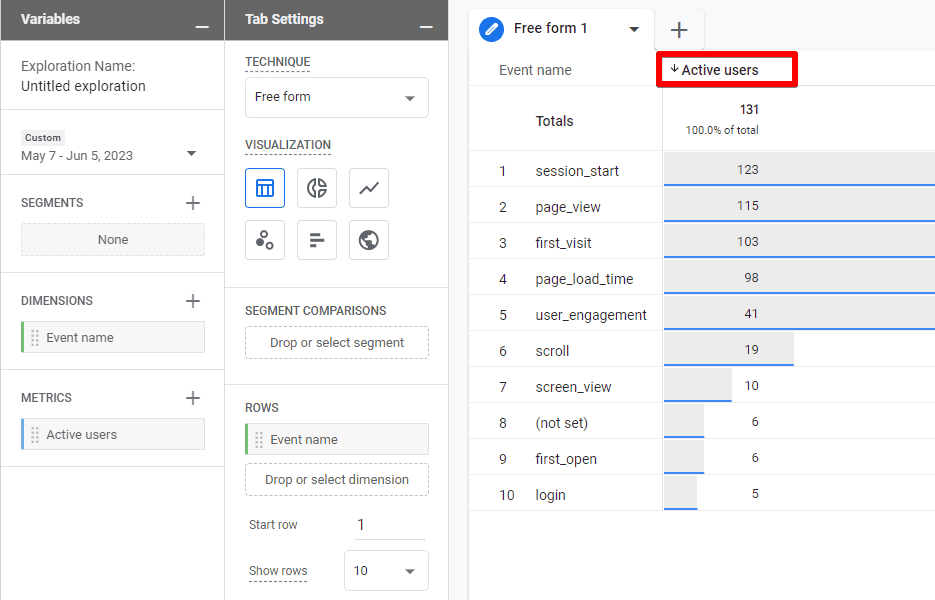
Task: Select the scatter plot visualization
Action: (x=265, y=240)
